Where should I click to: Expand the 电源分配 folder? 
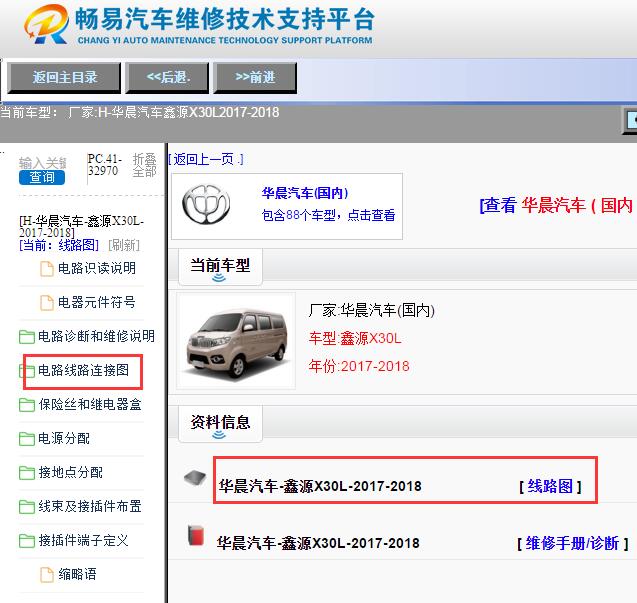pos(64,439)
